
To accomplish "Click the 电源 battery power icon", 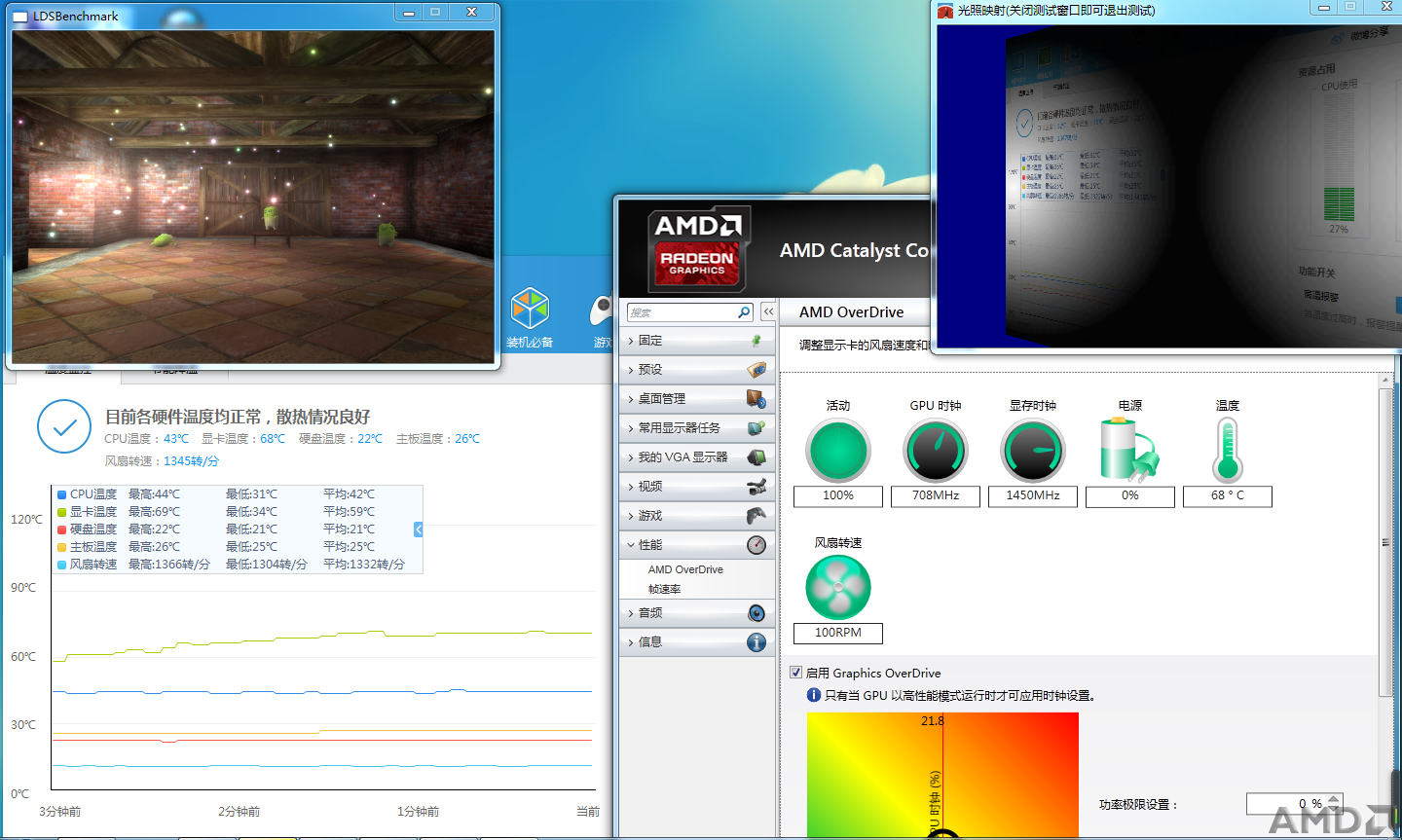I will click(1129, 450).
